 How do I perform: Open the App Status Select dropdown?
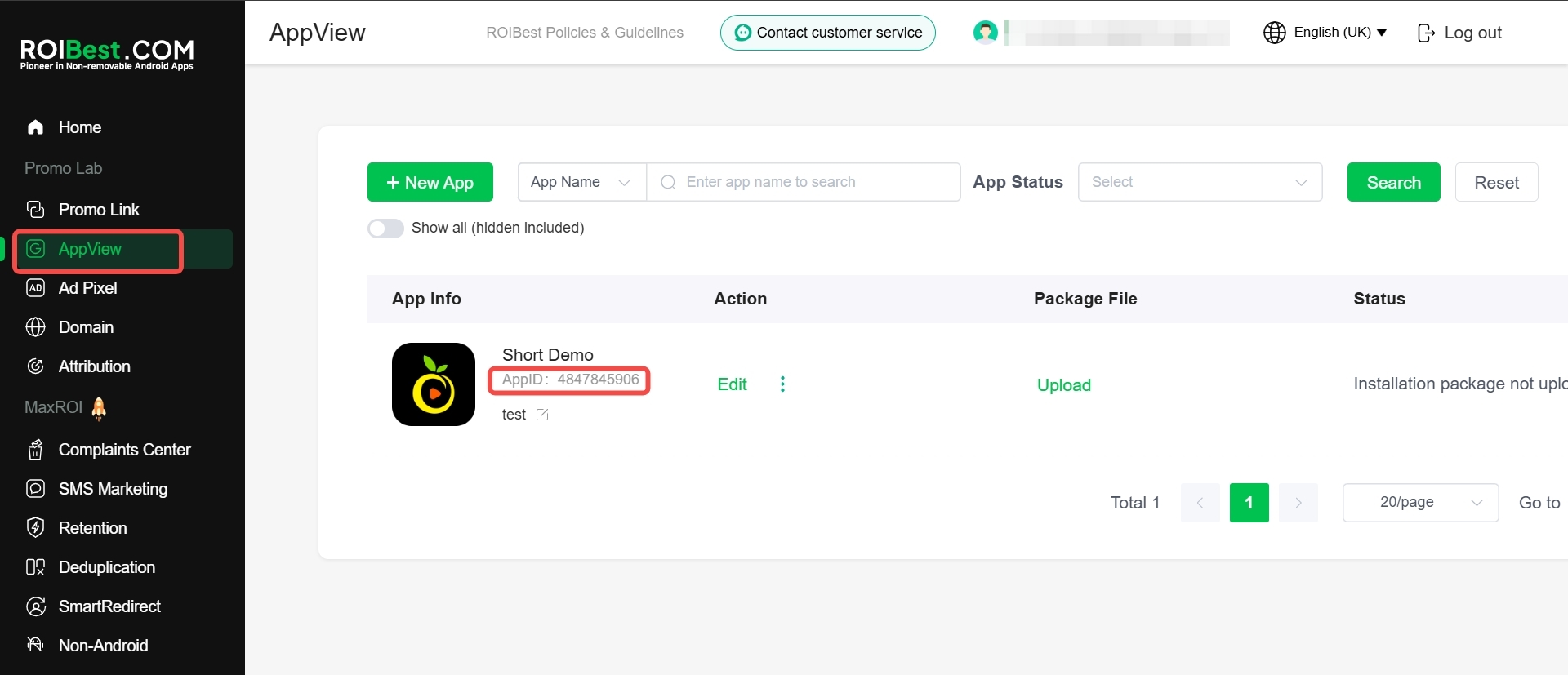point(1199,182)
